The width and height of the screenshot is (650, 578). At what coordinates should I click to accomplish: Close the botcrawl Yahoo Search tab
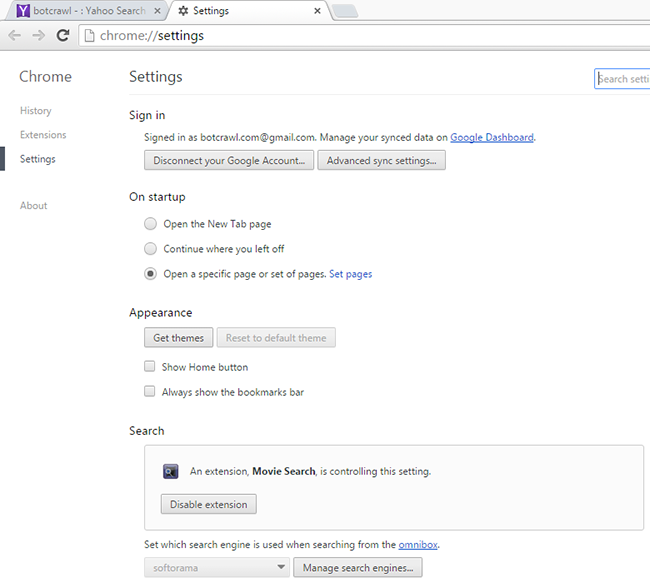click(x=157, y=11)
